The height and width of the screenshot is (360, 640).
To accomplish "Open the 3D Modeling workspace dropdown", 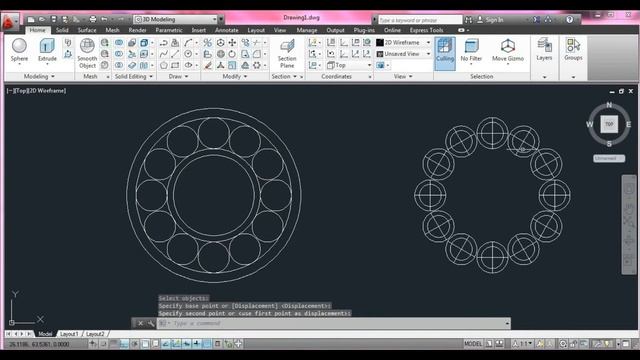I will point(176,19).
